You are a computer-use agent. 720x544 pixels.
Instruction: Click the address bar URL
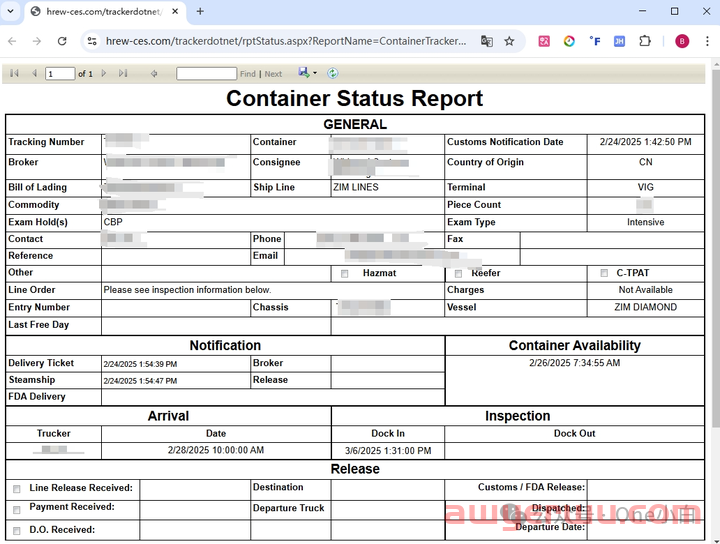pyautogui.click(x=286, y=41)
